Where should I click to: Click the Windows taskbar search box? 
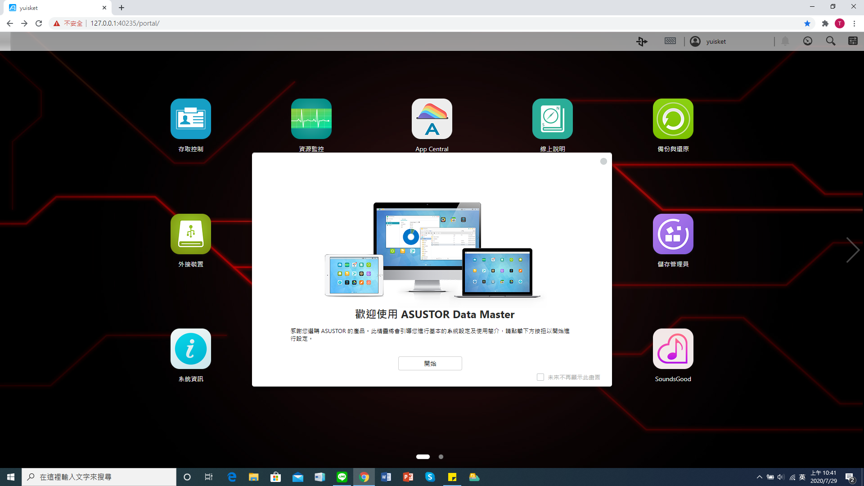tap(99, 477)
